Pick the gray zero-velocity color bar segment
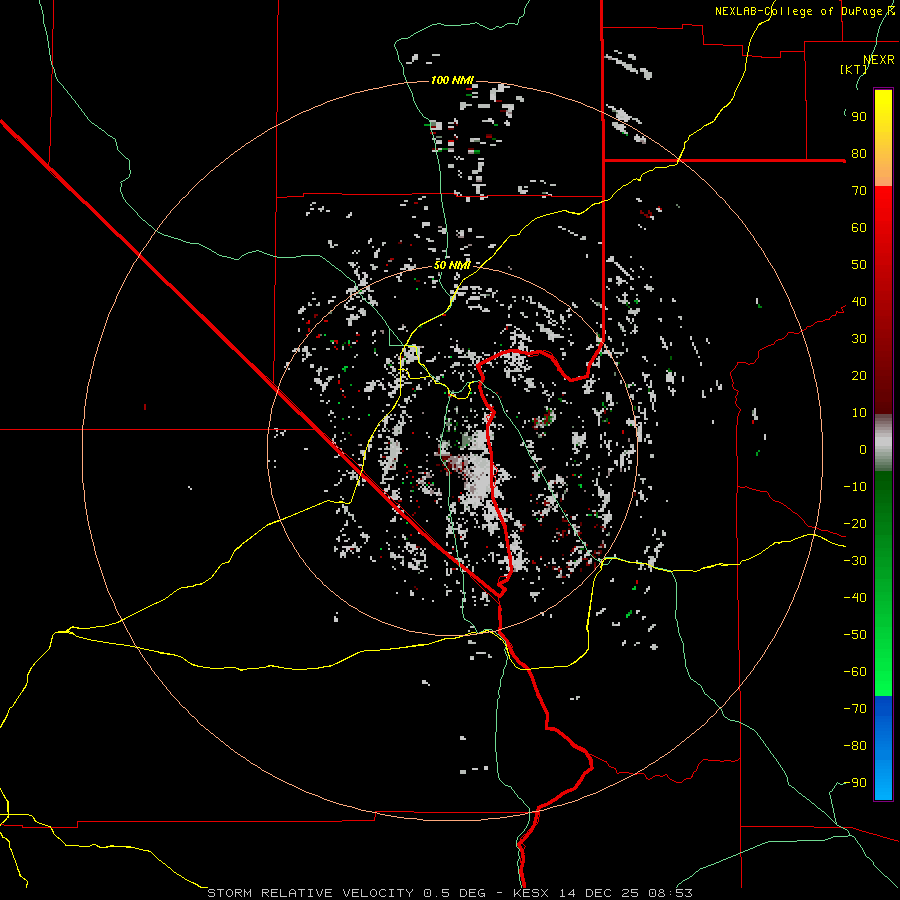Viewport: 900px width, 900px height. point(883,442)
